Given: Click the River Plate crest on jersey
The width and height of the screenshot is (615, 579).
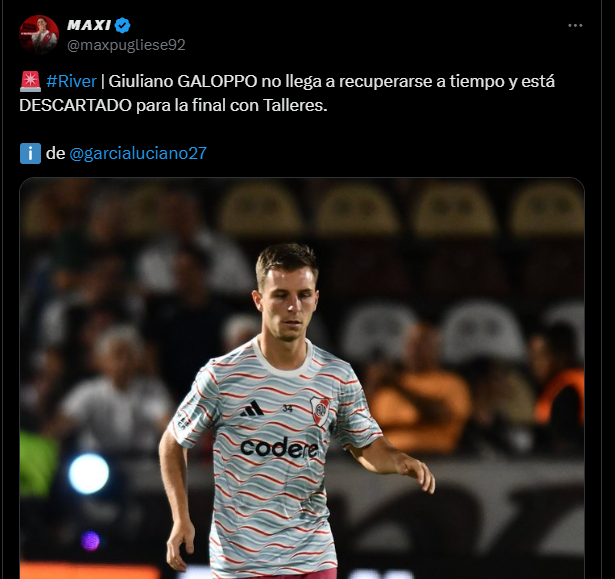Looking at the screenshot, I should [320, 411].
